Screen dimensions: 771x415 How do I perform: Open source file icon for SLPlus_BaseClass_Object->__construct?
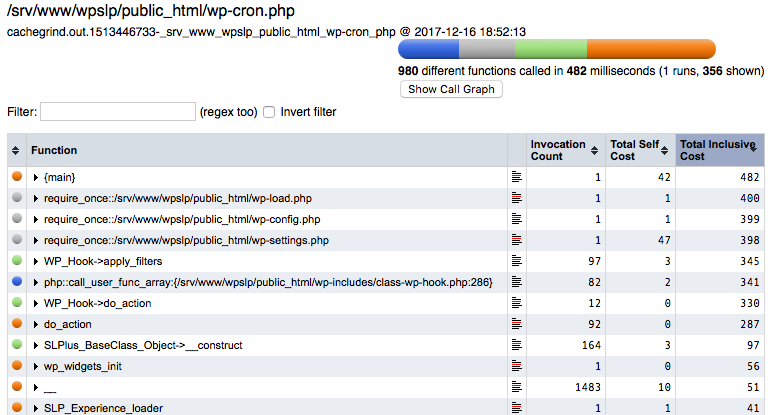point(516,345)
